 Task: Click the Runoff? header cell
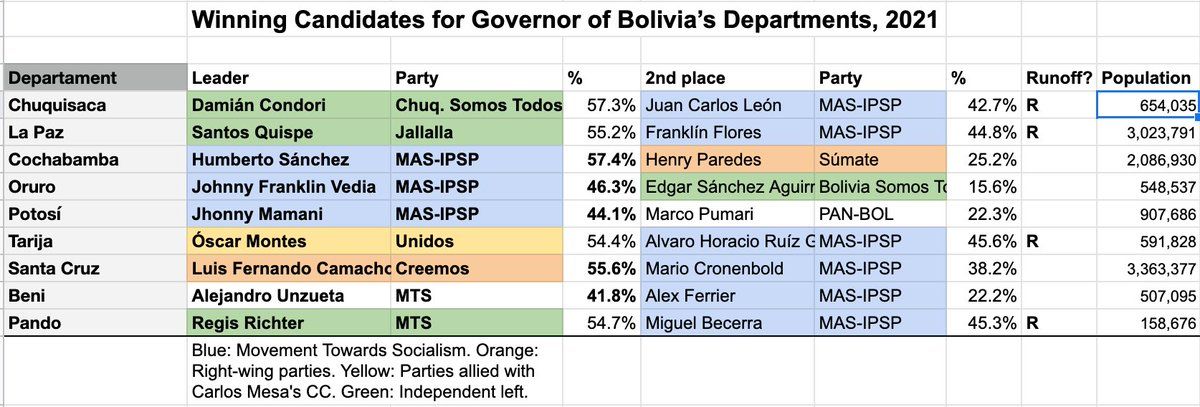[1059, 78]
